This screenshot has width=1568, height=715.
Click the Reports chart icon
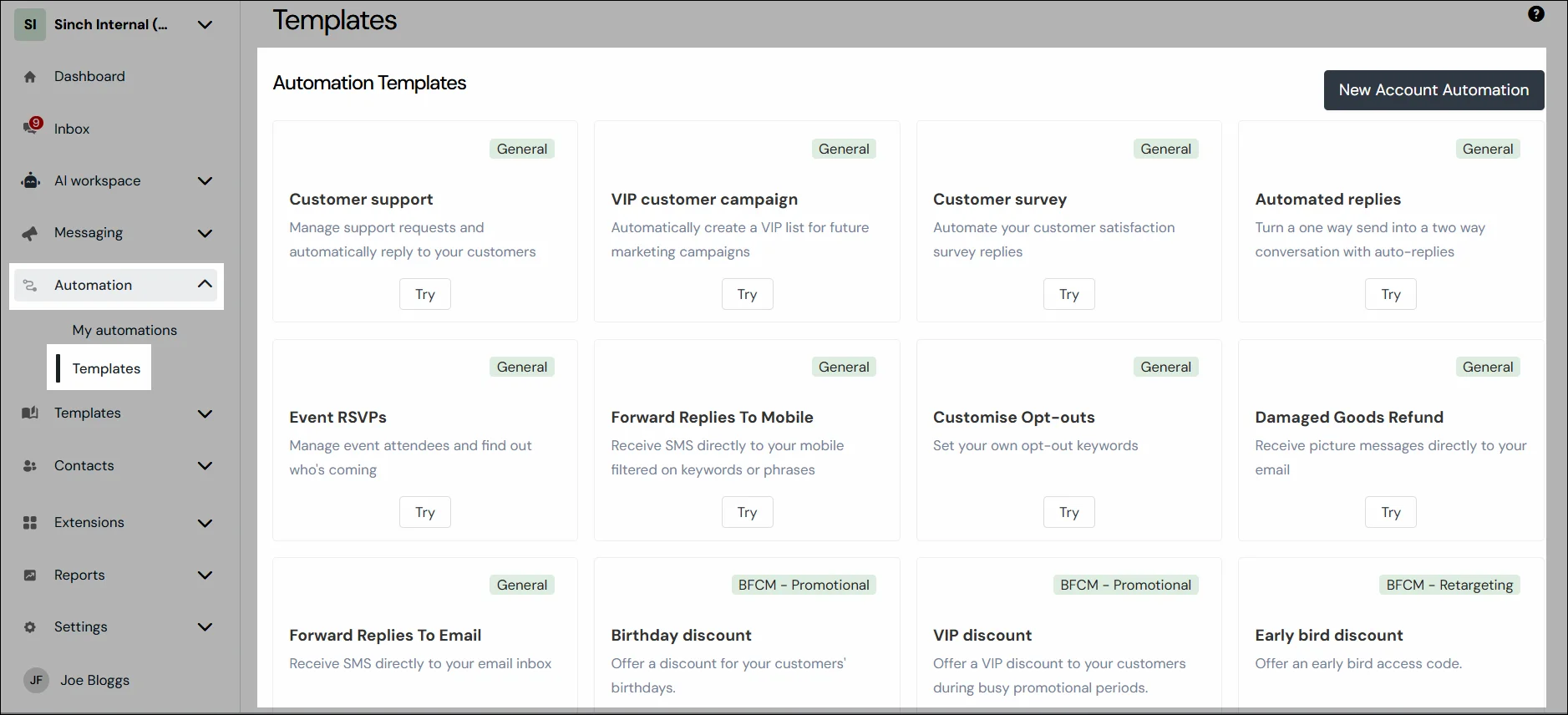[x=30, y=576]
